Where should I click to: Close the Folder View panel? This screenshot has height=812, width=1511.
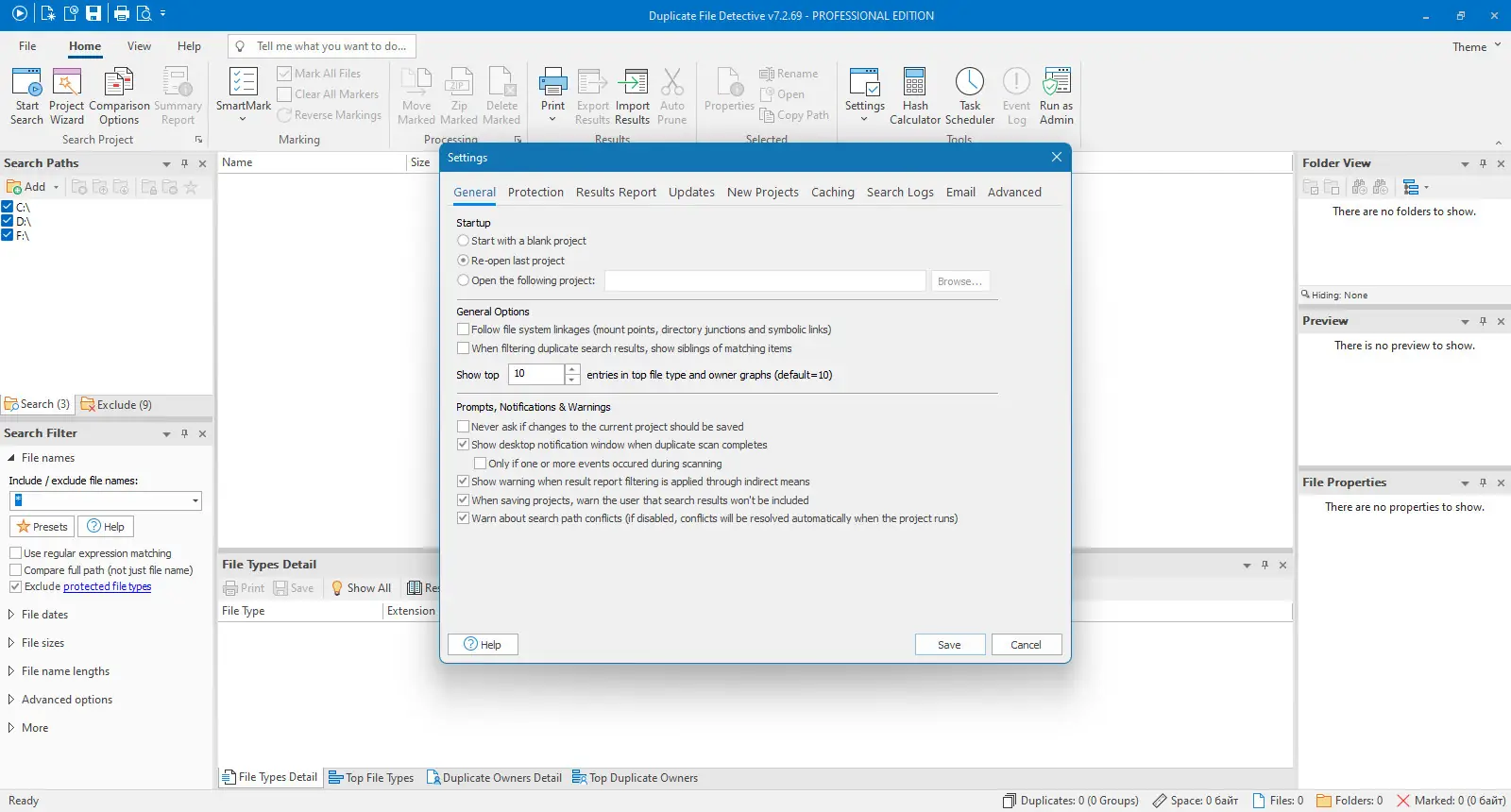pyautogui.click(x=1501, y=163)
